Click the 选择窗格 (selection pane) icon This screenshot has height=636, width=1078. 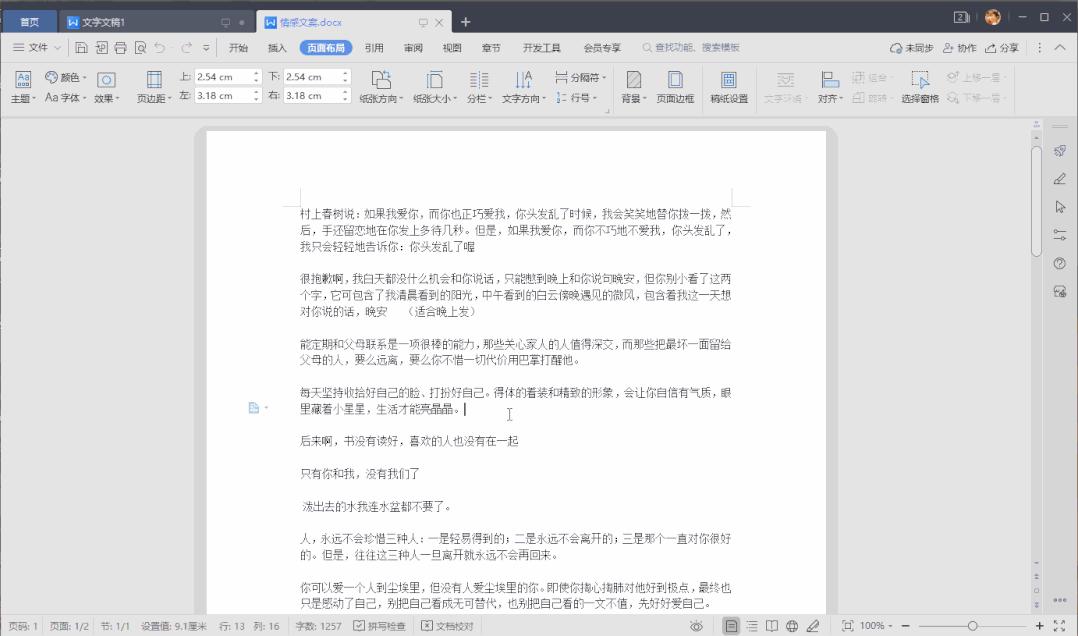918,88
